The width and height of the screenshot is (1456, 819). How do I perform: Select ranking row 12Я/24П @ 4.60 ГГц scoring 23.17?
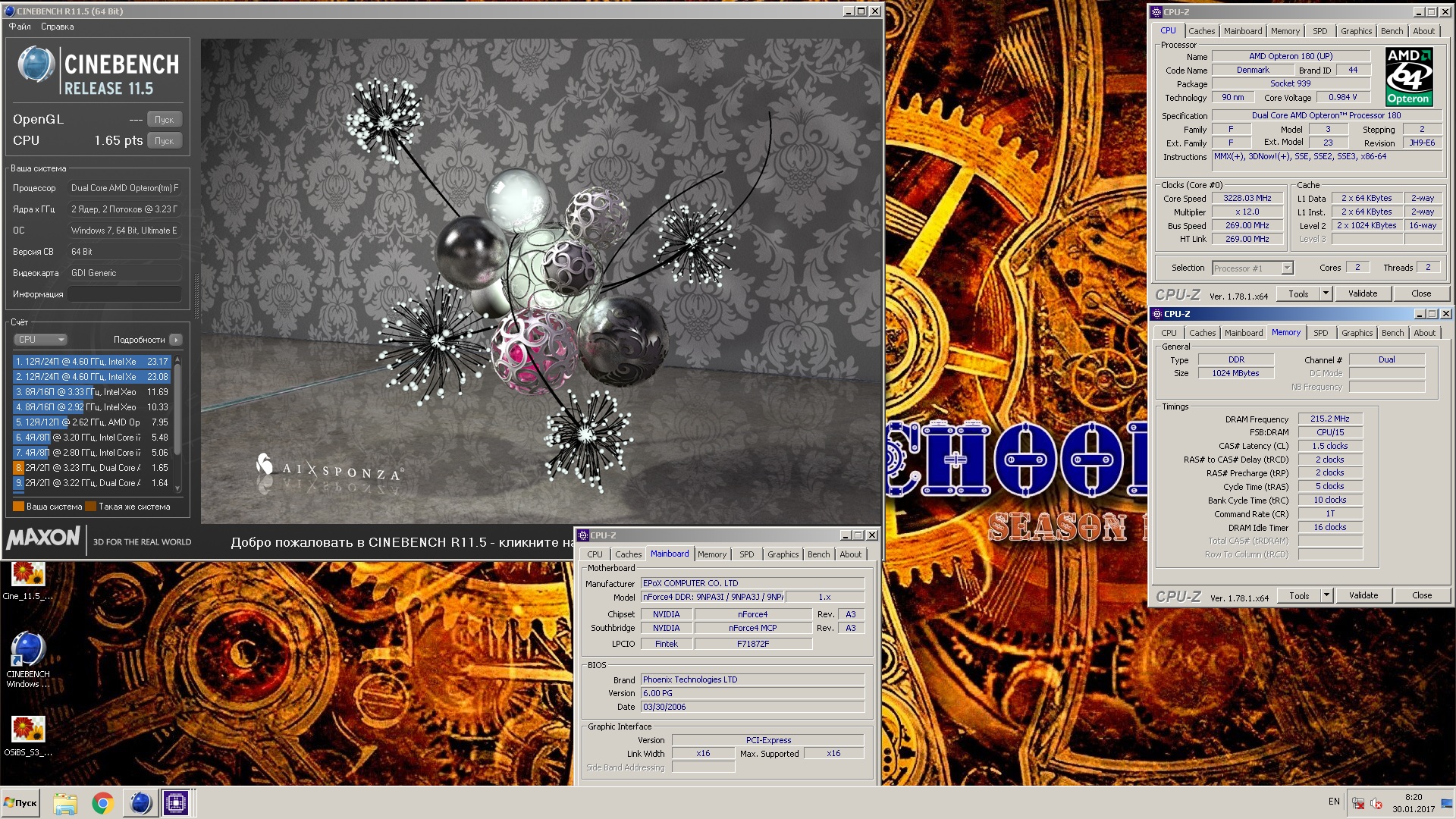click(x=92, y=362)
